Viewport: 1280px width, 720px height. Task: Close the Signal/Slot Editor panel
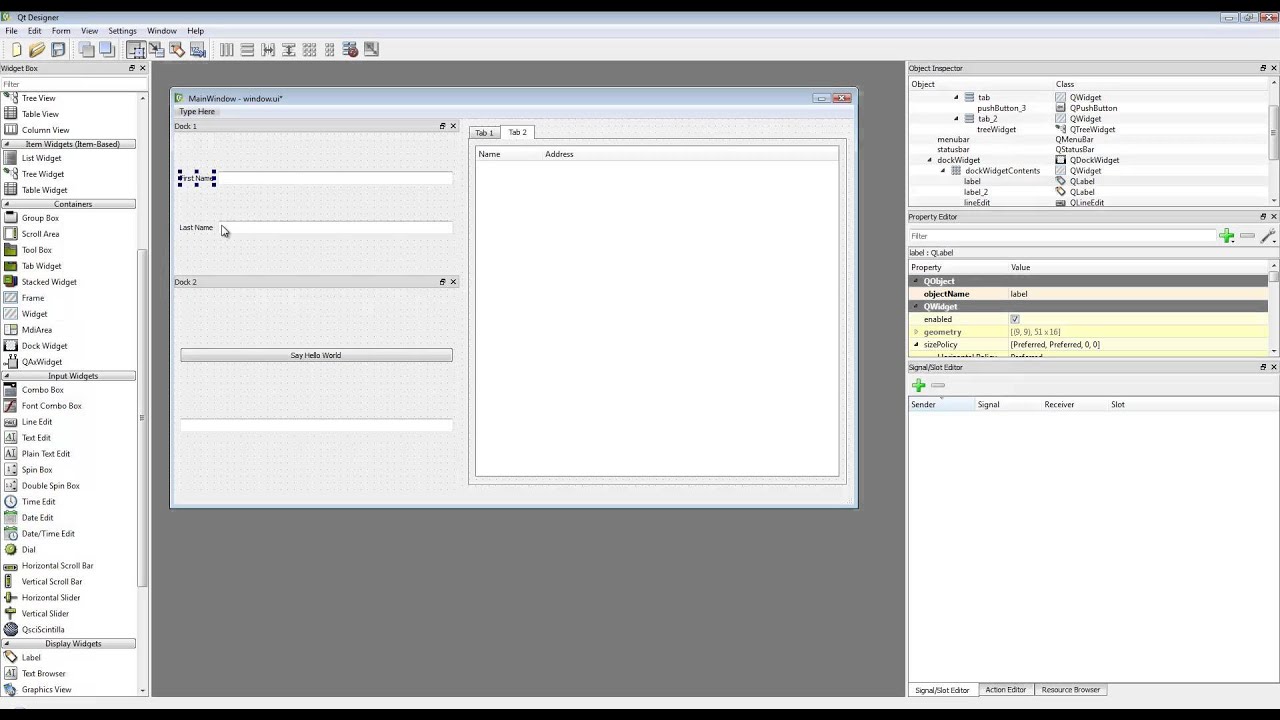1273,367
